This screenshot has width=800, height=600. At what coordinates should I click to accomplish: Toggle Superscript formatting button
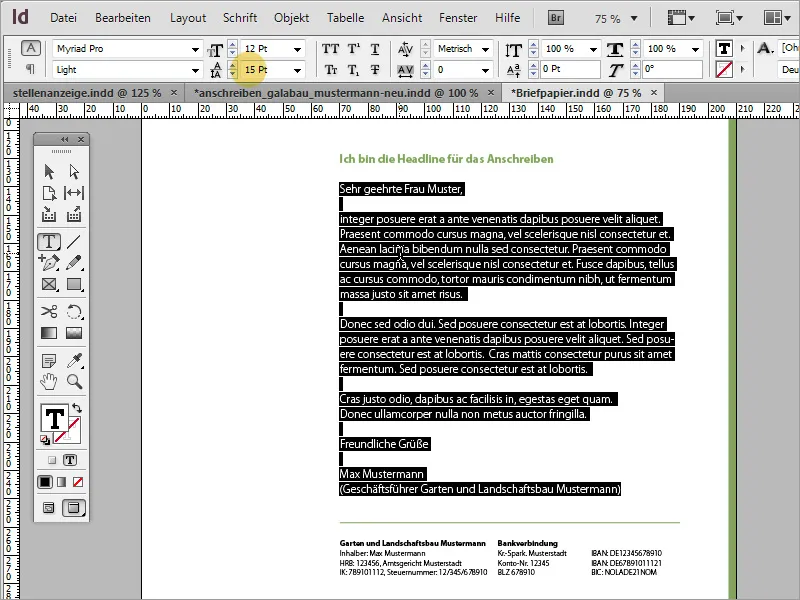[x=353, y=49]
